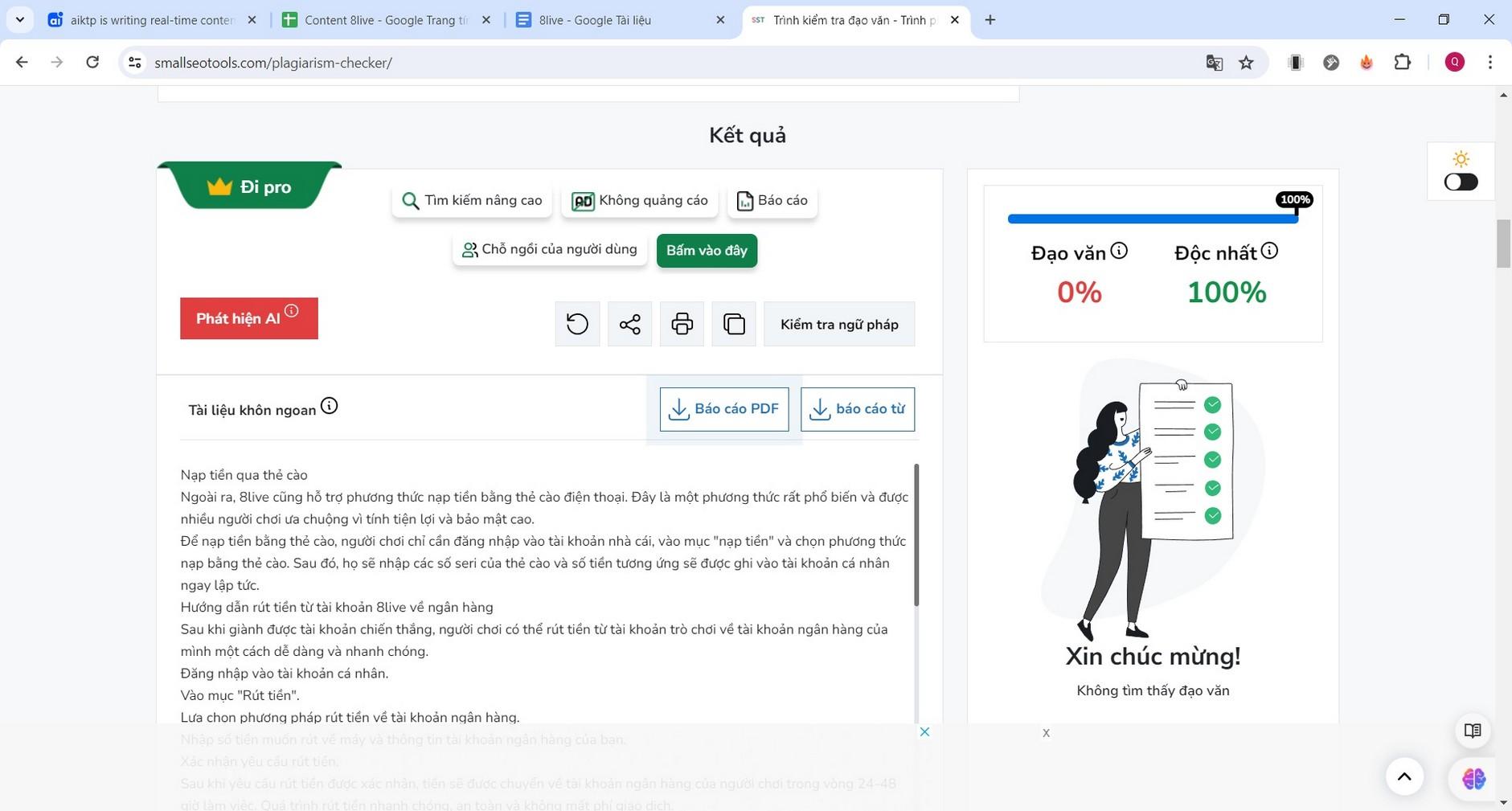Image resolution: width=1512 pixels, height=811 pixels.
Task: Open the brain AI assistant icon
Action: pyautogui.click(x=1473, y=778)
